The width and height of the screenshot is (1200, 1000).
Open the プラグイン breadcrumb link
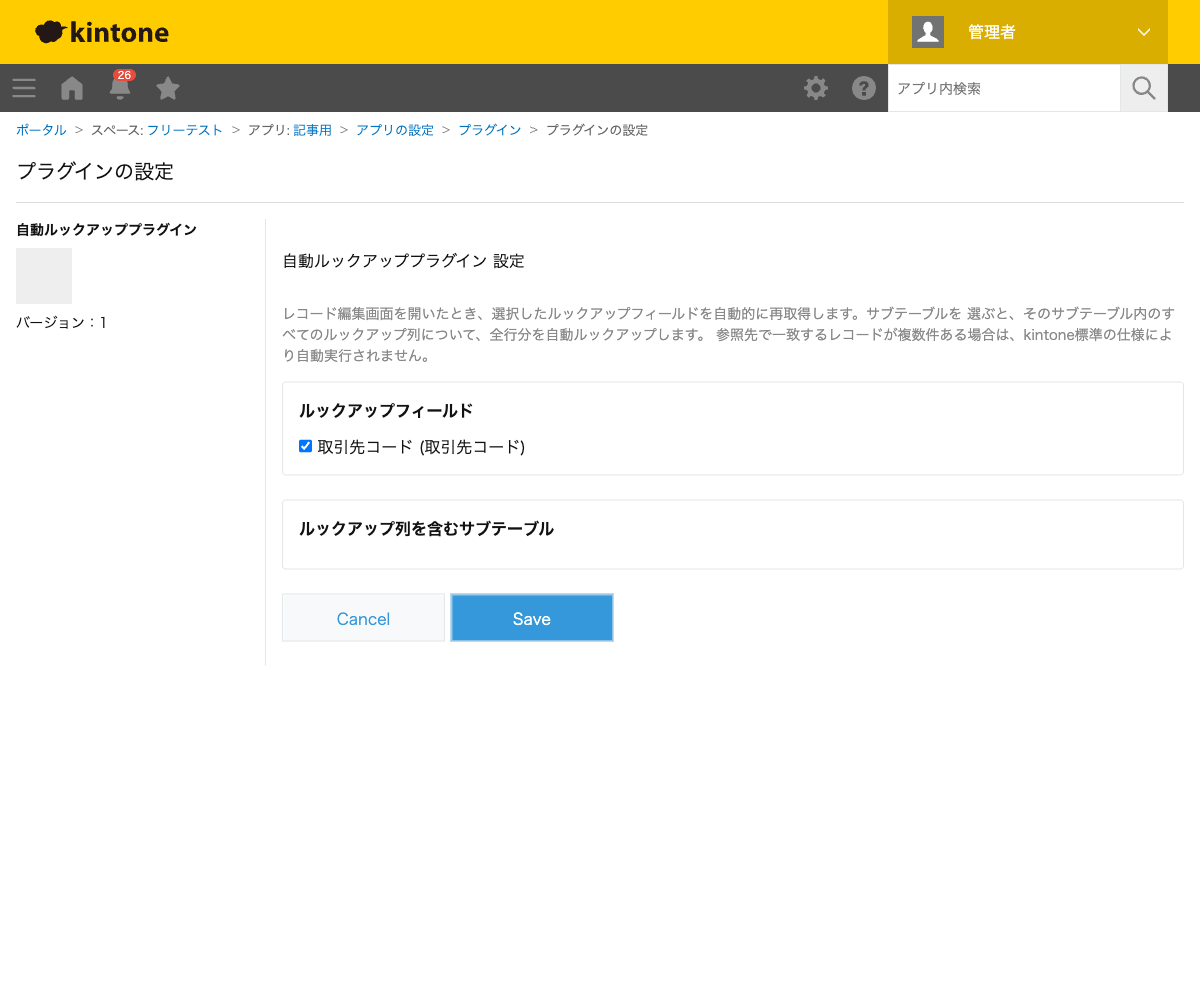pos(490,130)
